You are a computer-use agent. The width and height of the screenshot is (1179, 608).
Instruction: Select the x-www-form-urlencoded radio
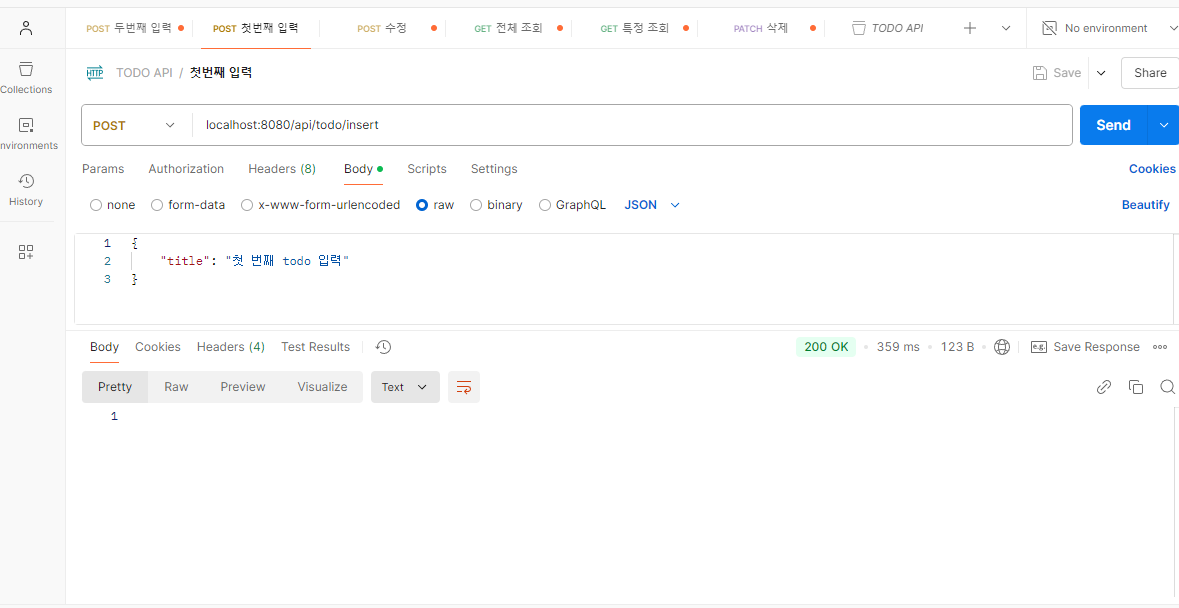click(247, 205)
